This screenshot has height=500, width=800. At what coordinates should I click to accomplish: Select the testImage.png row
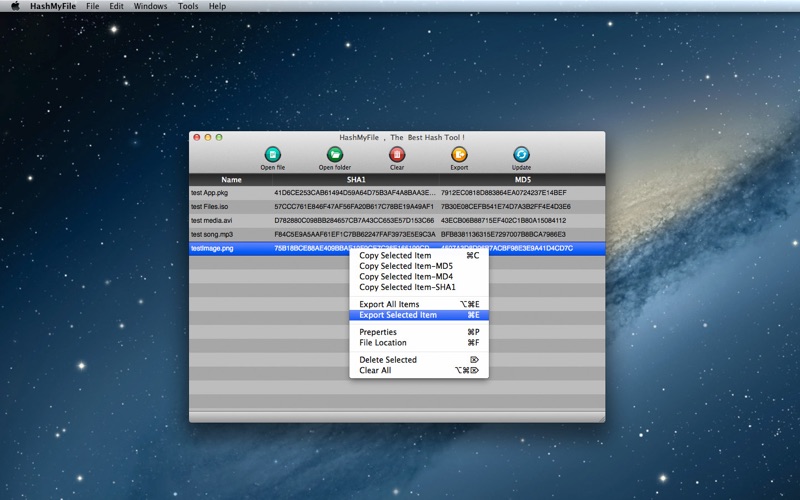pyautogui.click(x=397, y=248)
